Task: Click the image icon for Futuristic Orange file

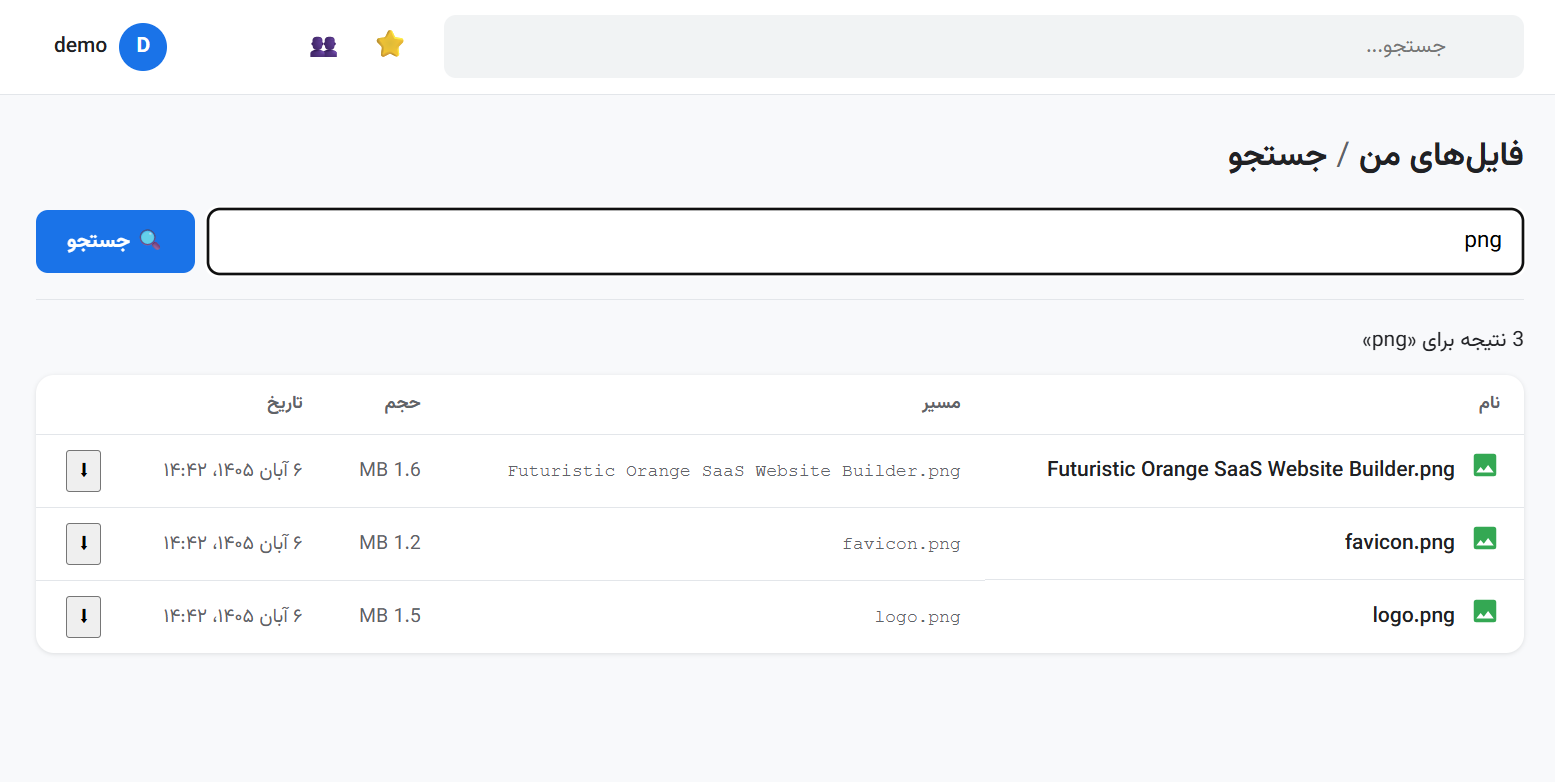Action: [1485, 466]
